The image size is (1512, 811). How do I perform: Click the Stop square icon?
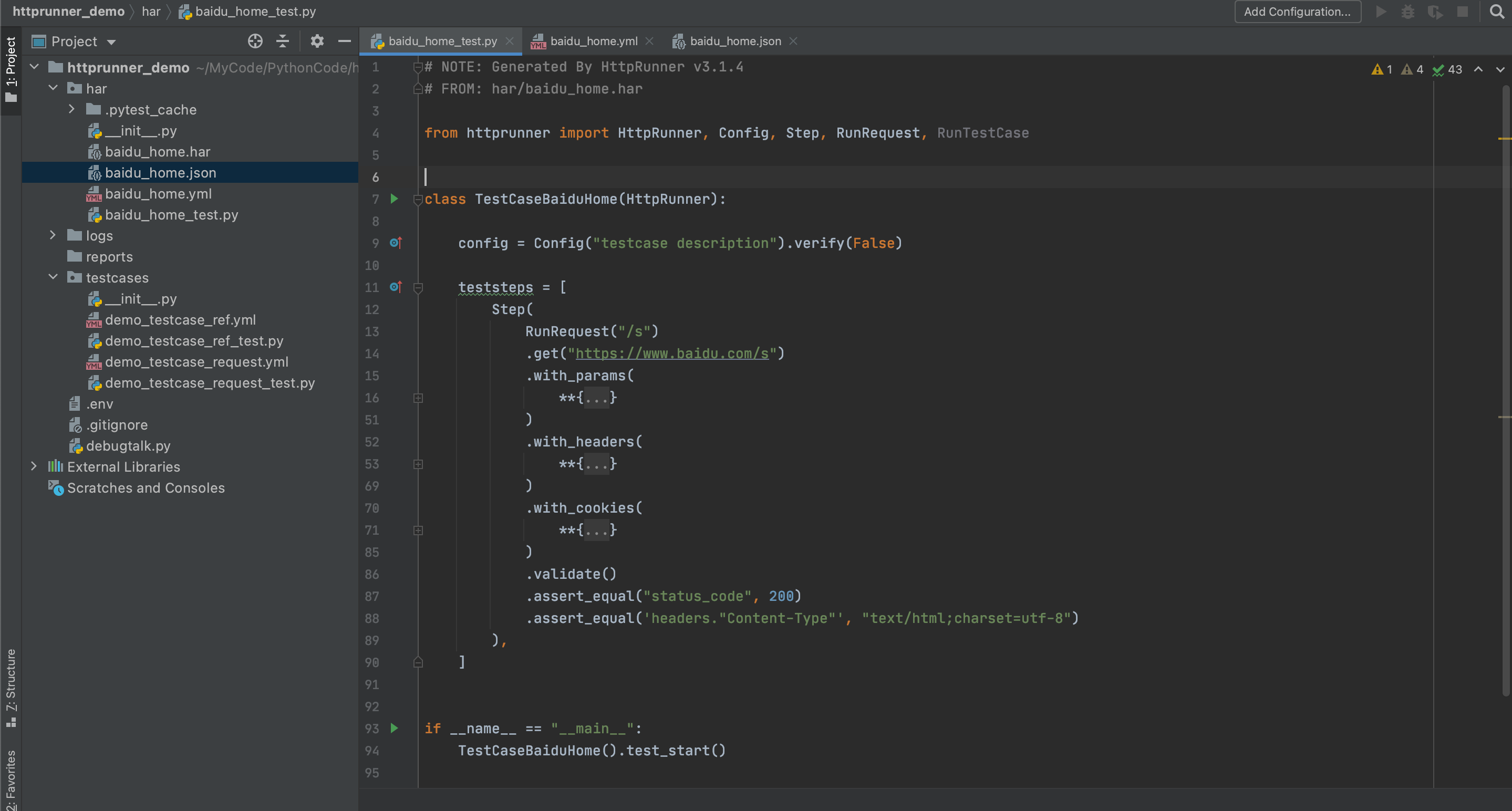[x=1463, y=12]
